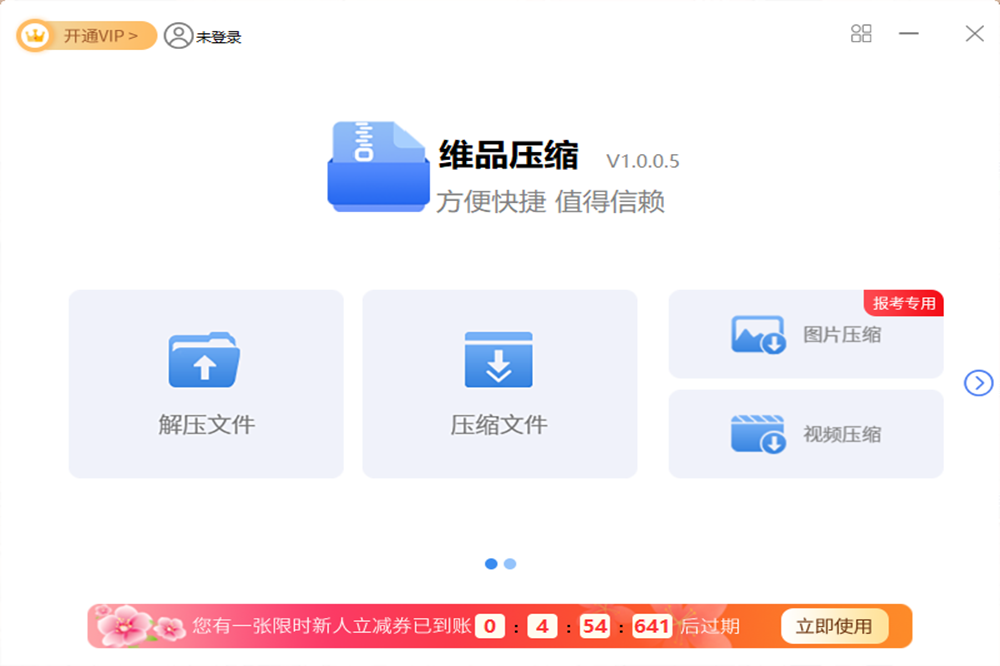Click the blue zip-folder app logo
Viewport: 1000px width, 666px height.
coord(378,166)
